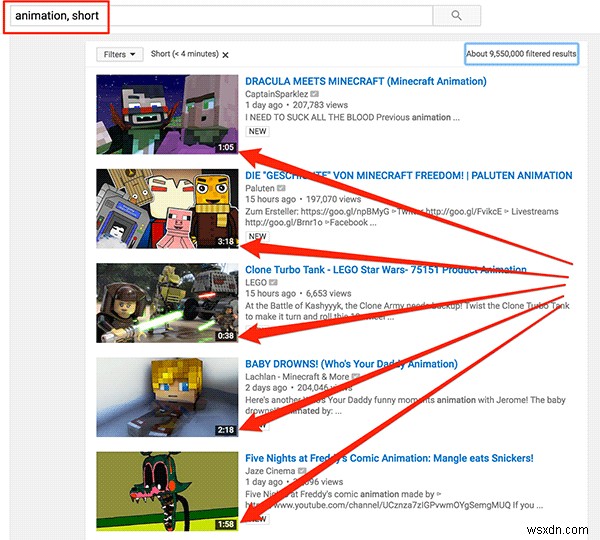Open the BABY DROWNS video thumbnail
The image size is (600, 540).
167,397
